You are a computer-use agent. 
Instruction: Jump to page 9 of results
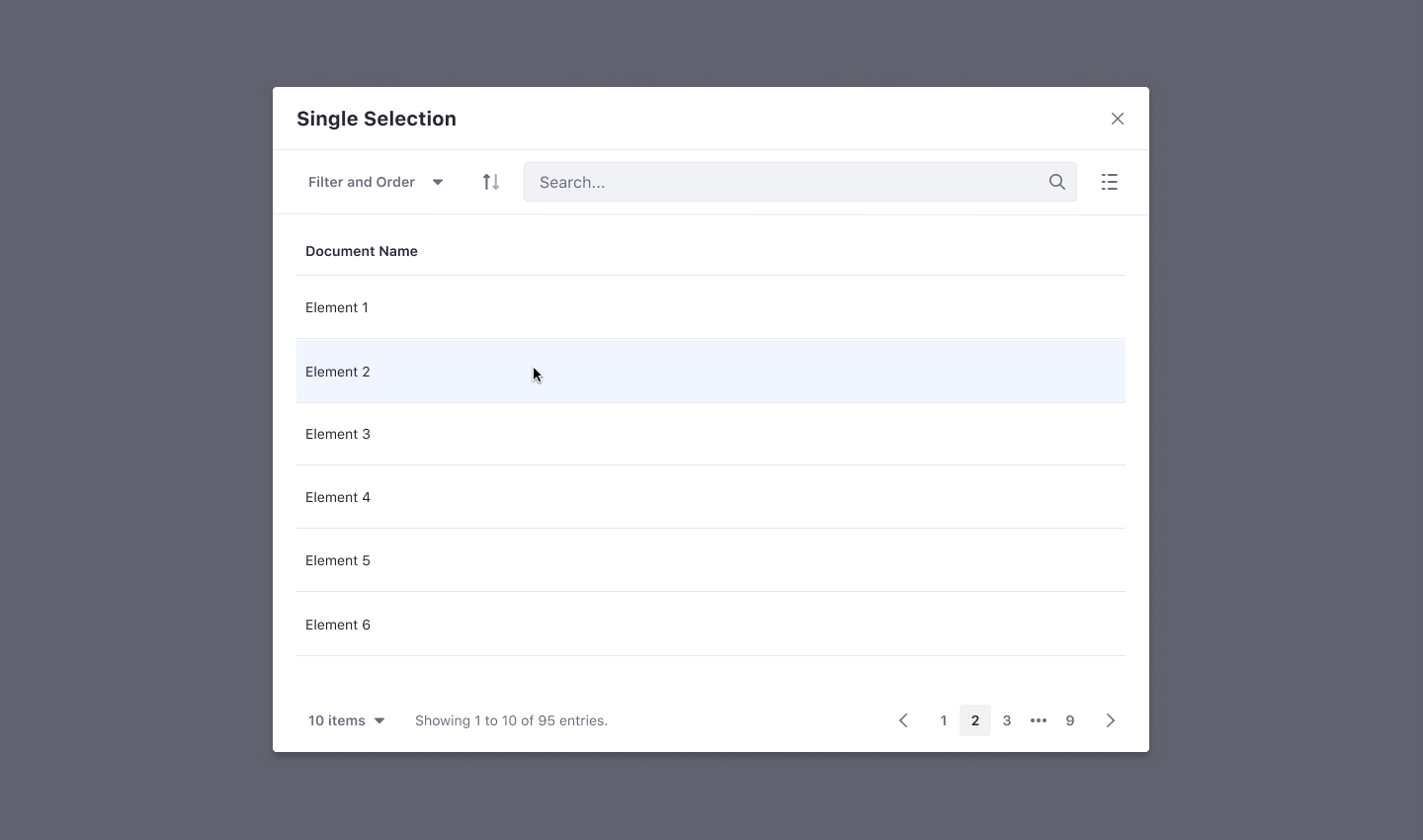click(x=1070, y=720)
